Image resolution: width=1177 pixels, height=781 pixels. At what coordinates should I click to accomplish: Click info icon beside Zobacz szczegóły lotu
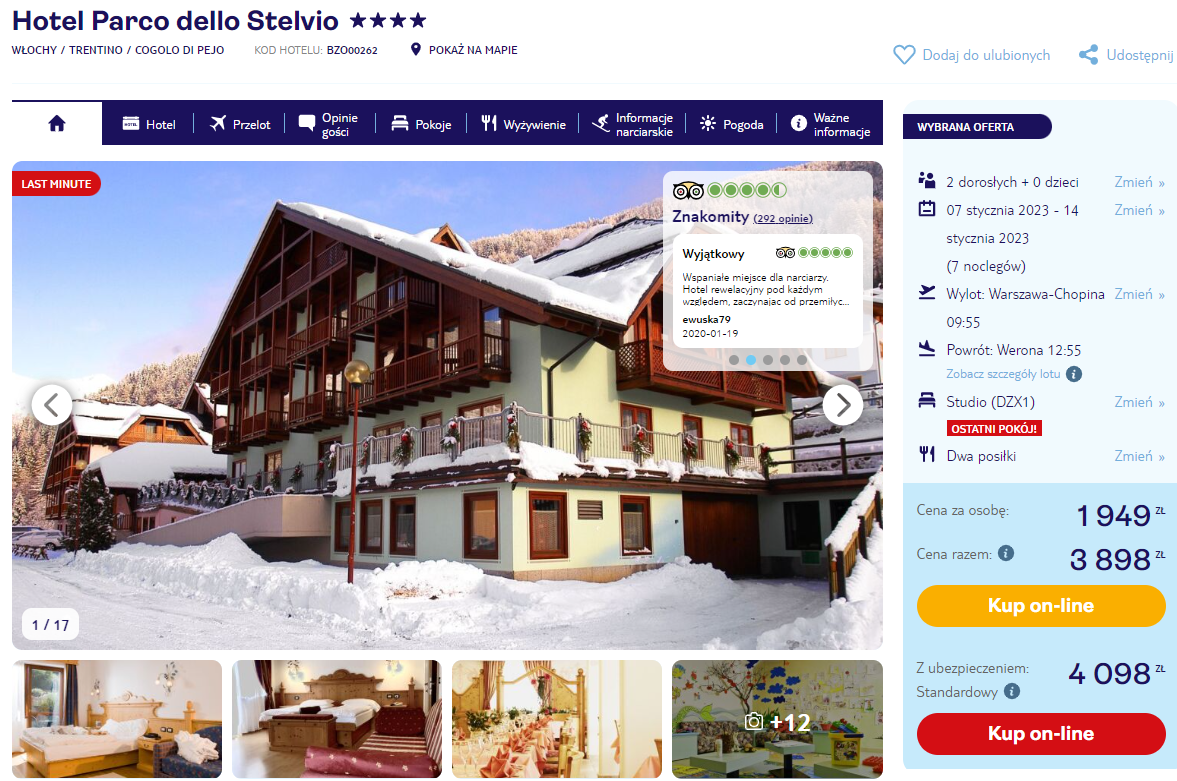click(1074, 374)
